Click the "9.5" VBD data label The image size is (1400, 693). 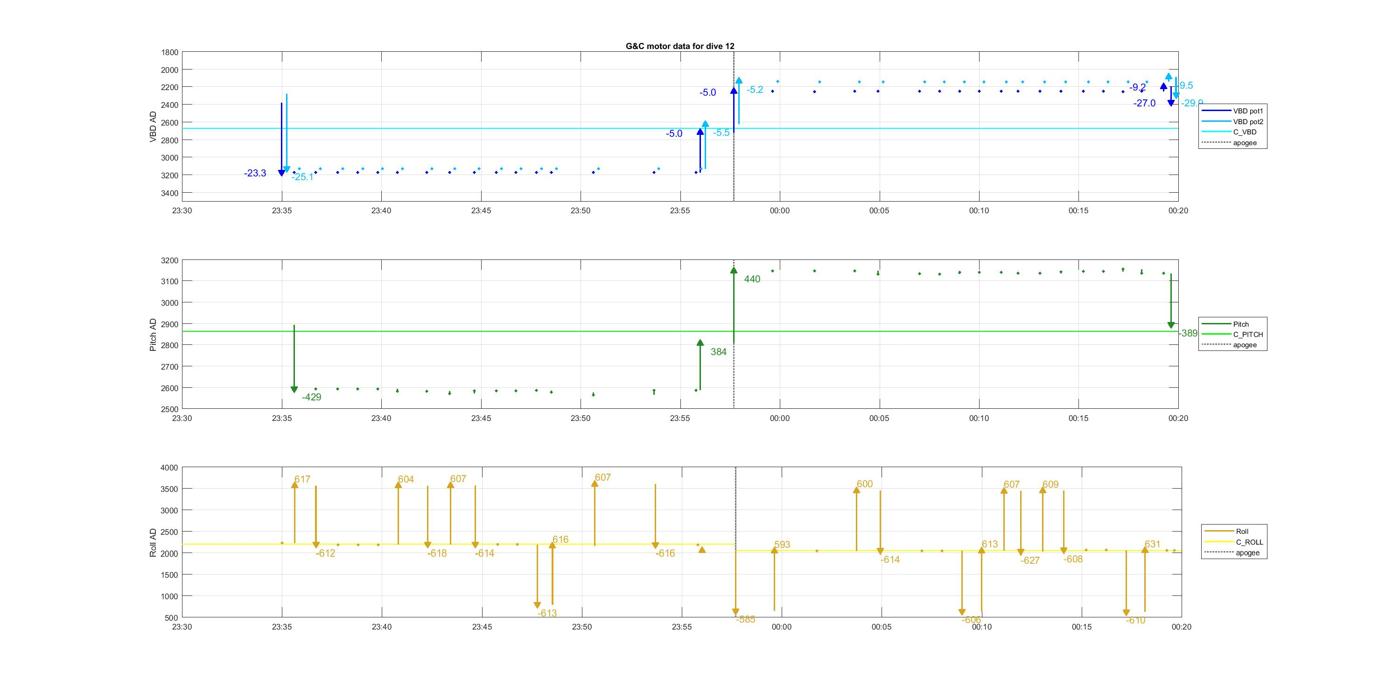(x=1186, y=86)
